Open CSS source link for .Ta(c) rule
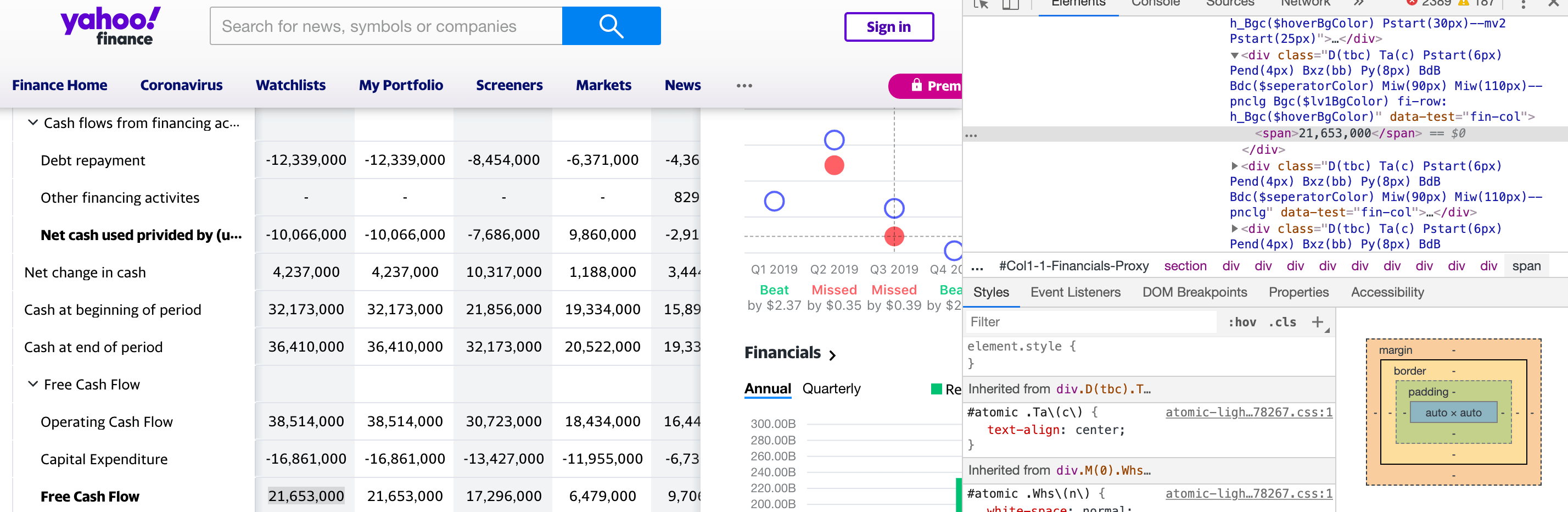 pyautogui.click(x=1248, y=413)
